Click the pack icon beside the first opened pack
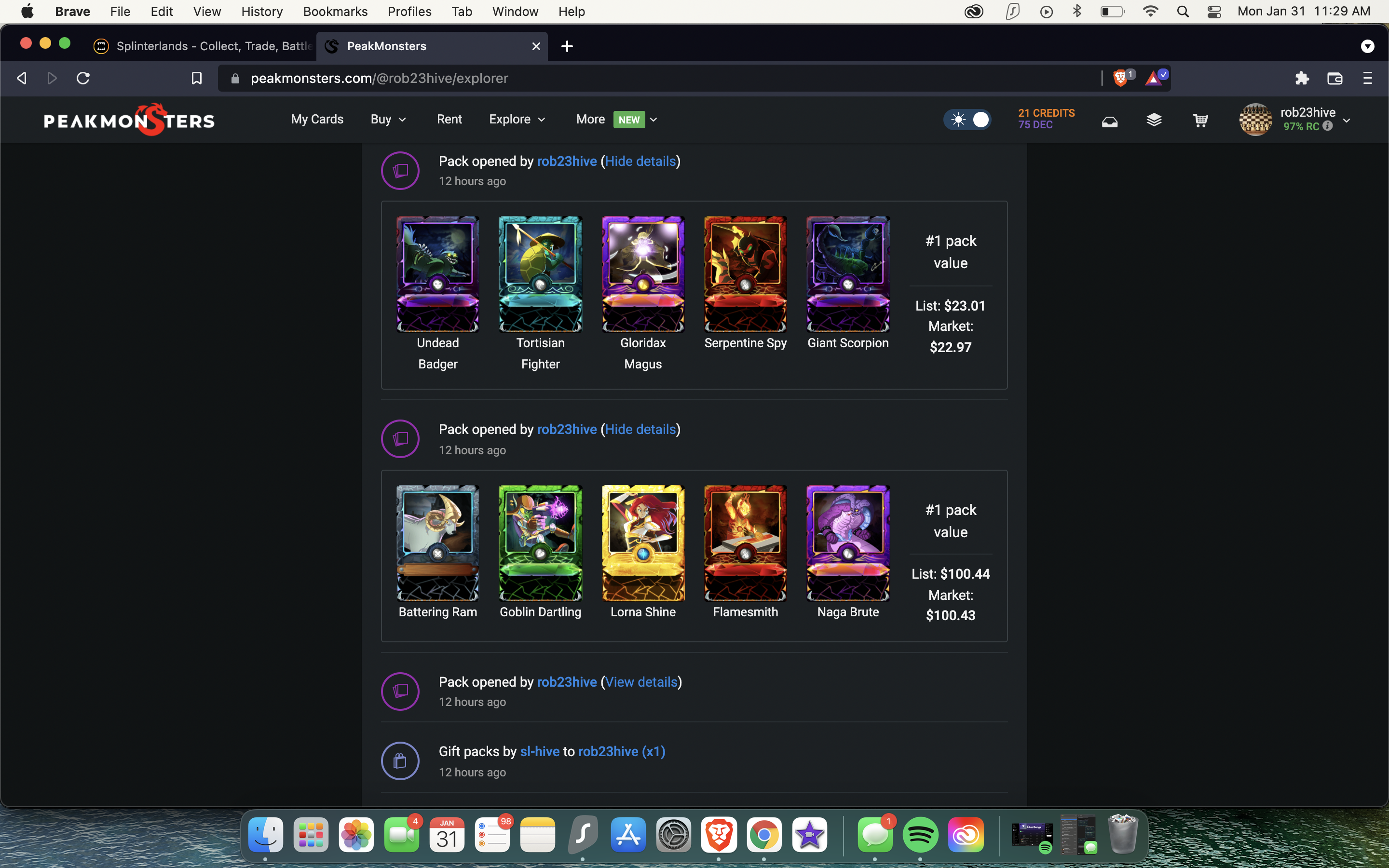 400,171
